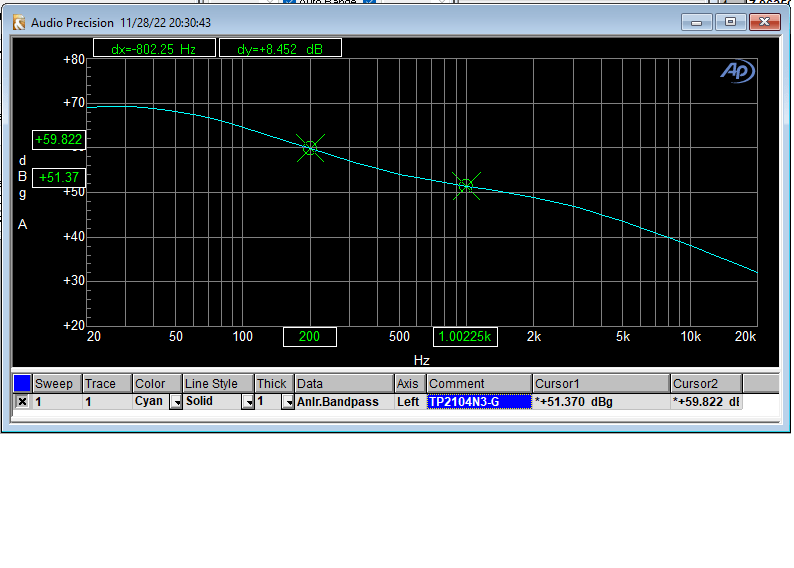Screen dimensions: 794x568
Task: Click the Anlr.Bandpass data cell
Action: (x=344, y=402)
